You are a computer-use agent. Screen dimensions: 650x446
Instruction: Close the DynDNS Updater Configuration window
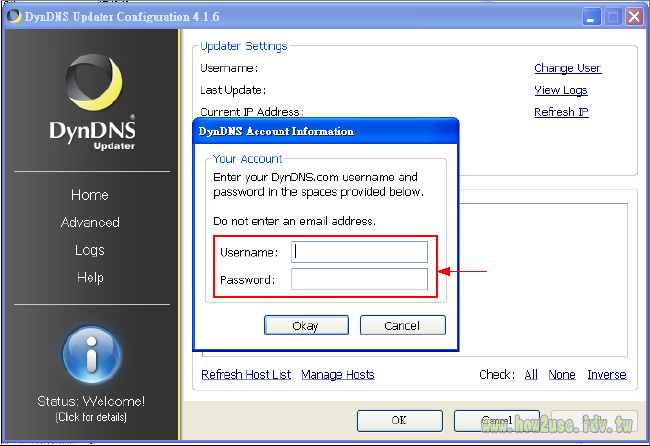634,17
